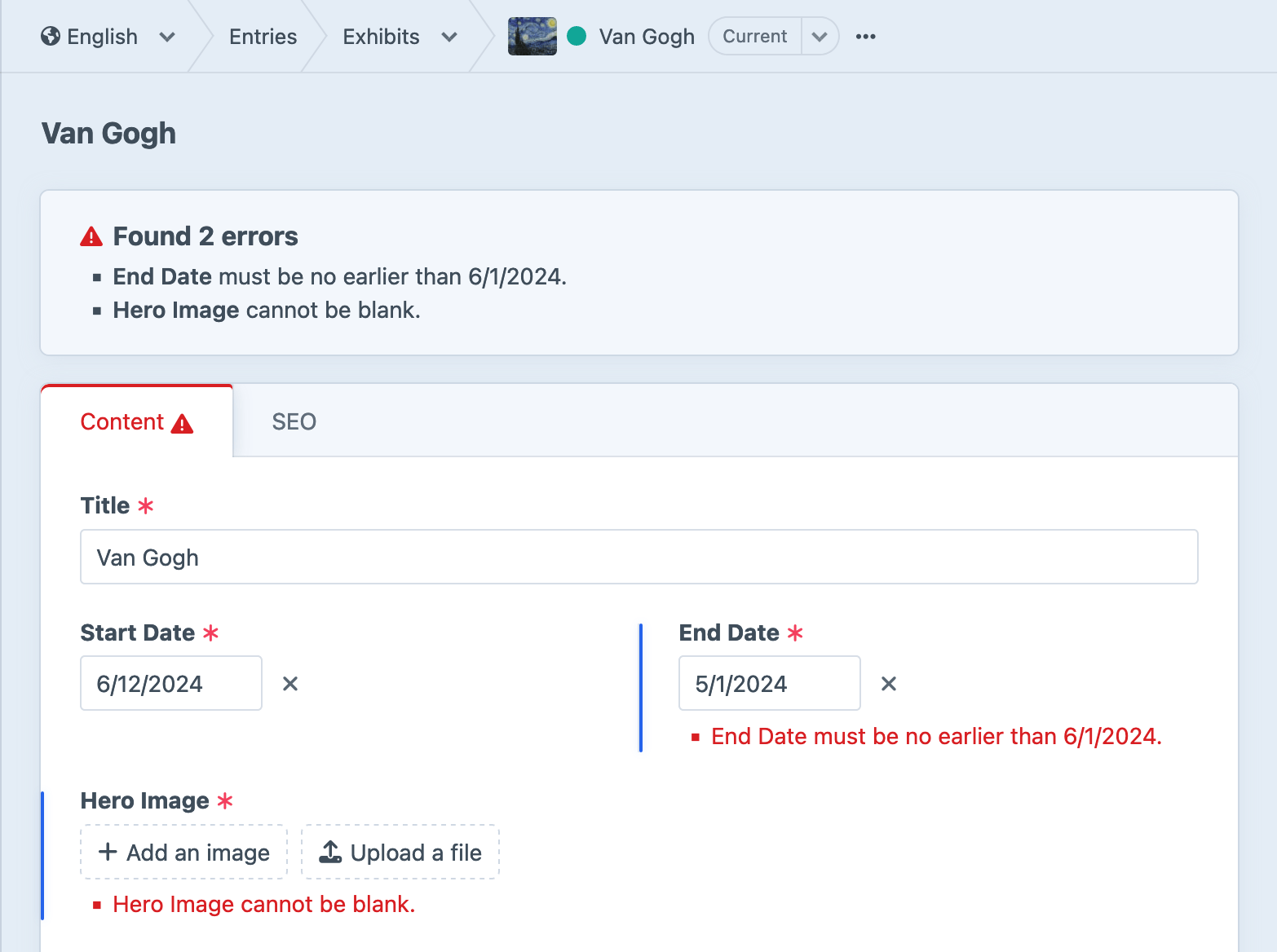This screenshot has width=1277, height=952.
Task: Jump to End Date error from summary
Action: point(162,277)
